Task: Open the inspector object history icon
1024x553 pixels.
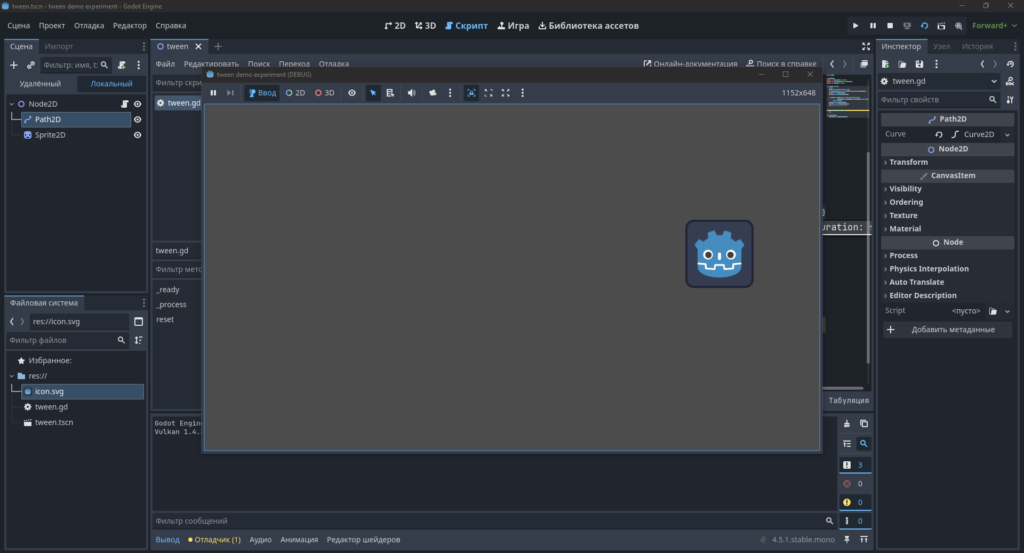Action: (1010, 65)
